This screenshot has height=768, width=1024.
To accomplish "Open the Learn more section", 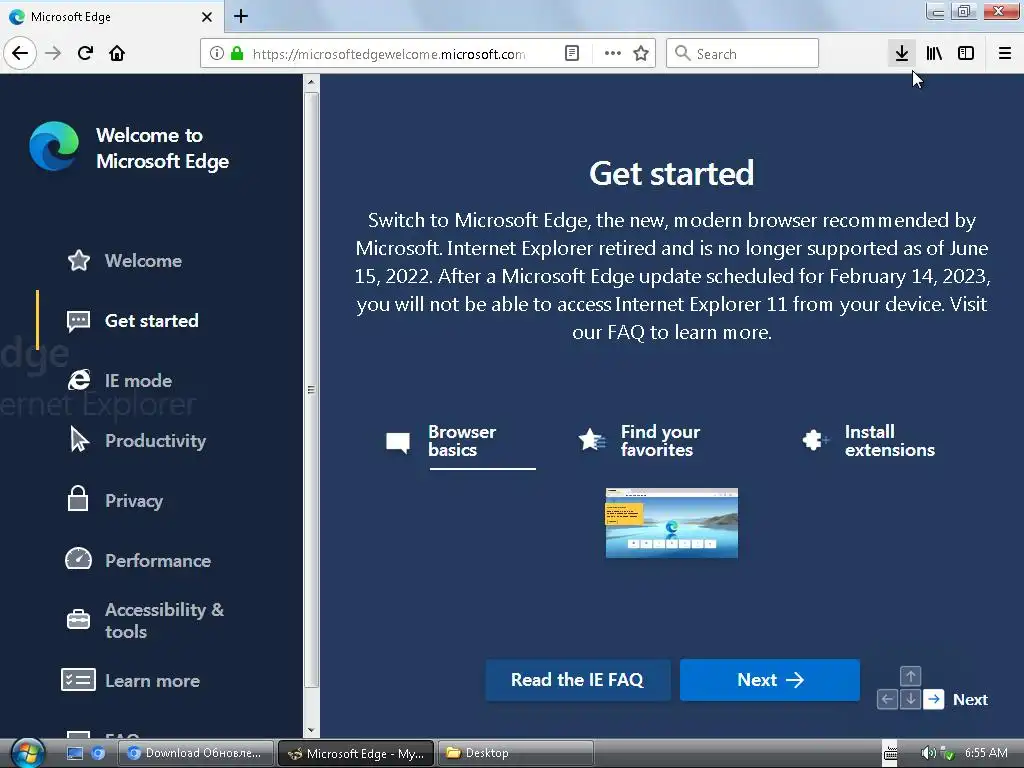I will (x=152, y=680).
